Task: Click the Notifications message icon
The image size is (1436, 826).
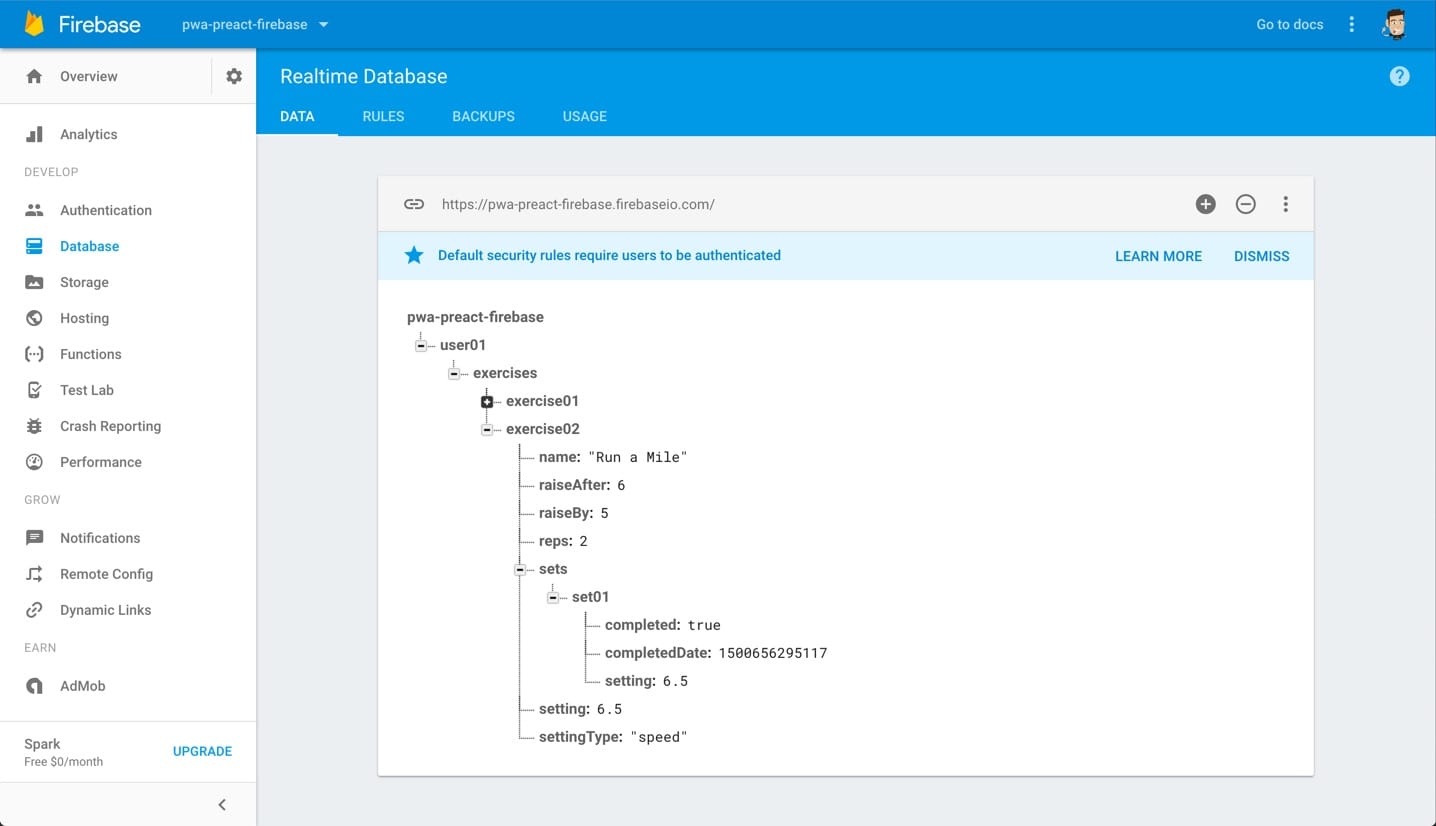Action: 34,538
